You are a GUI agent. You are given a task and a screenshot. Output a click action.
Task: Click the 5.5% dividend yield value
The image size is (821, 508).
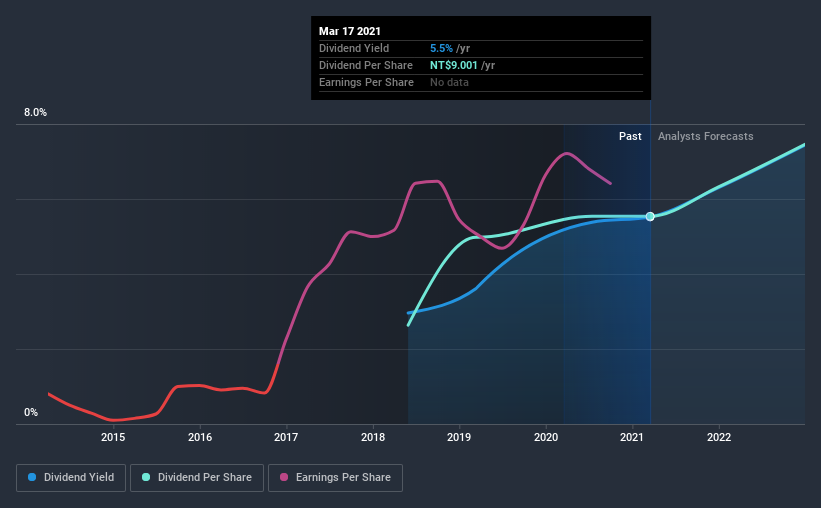point(441,48)
